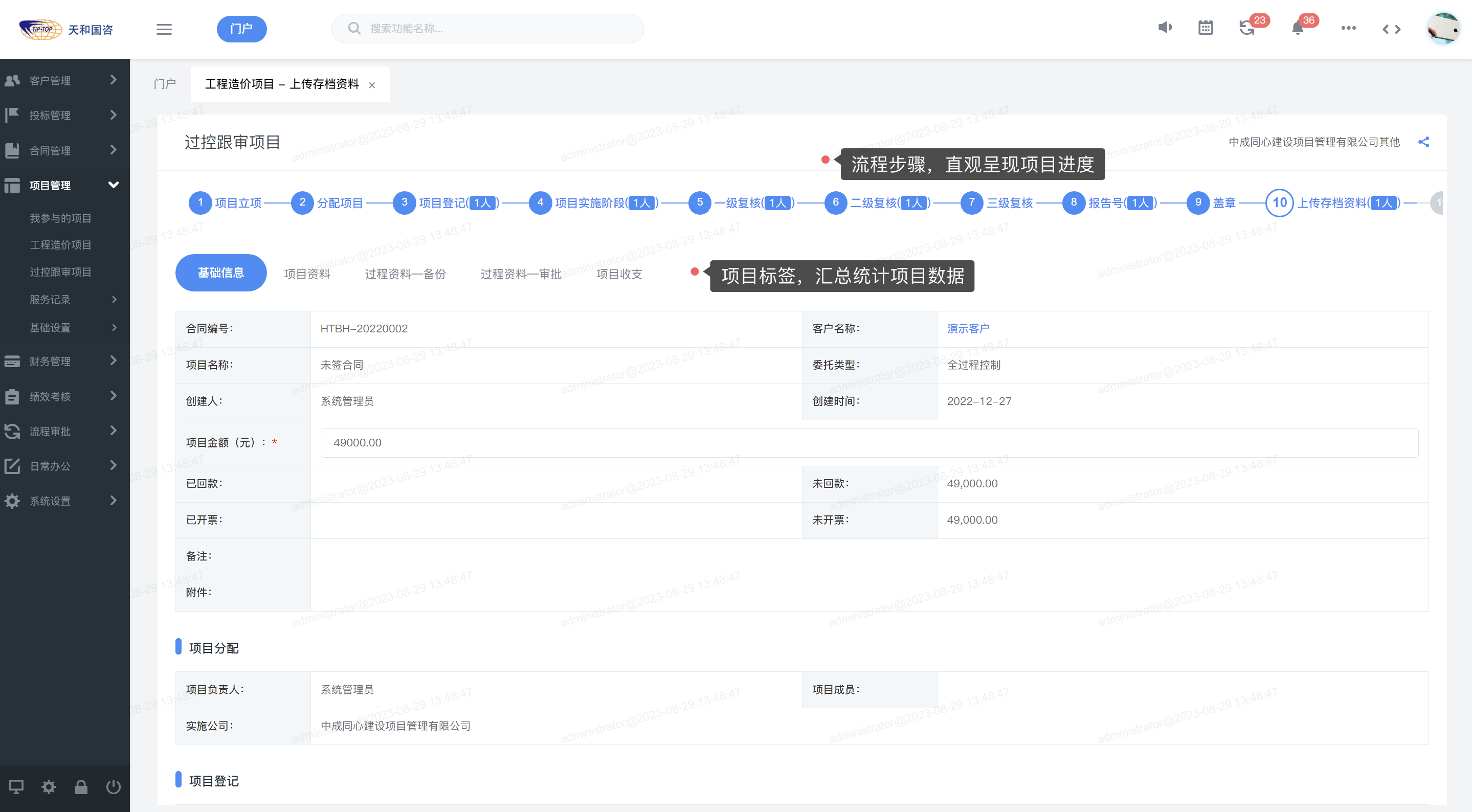Viewport: 1472px width, 812px height.
Task: Select step 7 三级复核
Action: [x=996, y=202]
